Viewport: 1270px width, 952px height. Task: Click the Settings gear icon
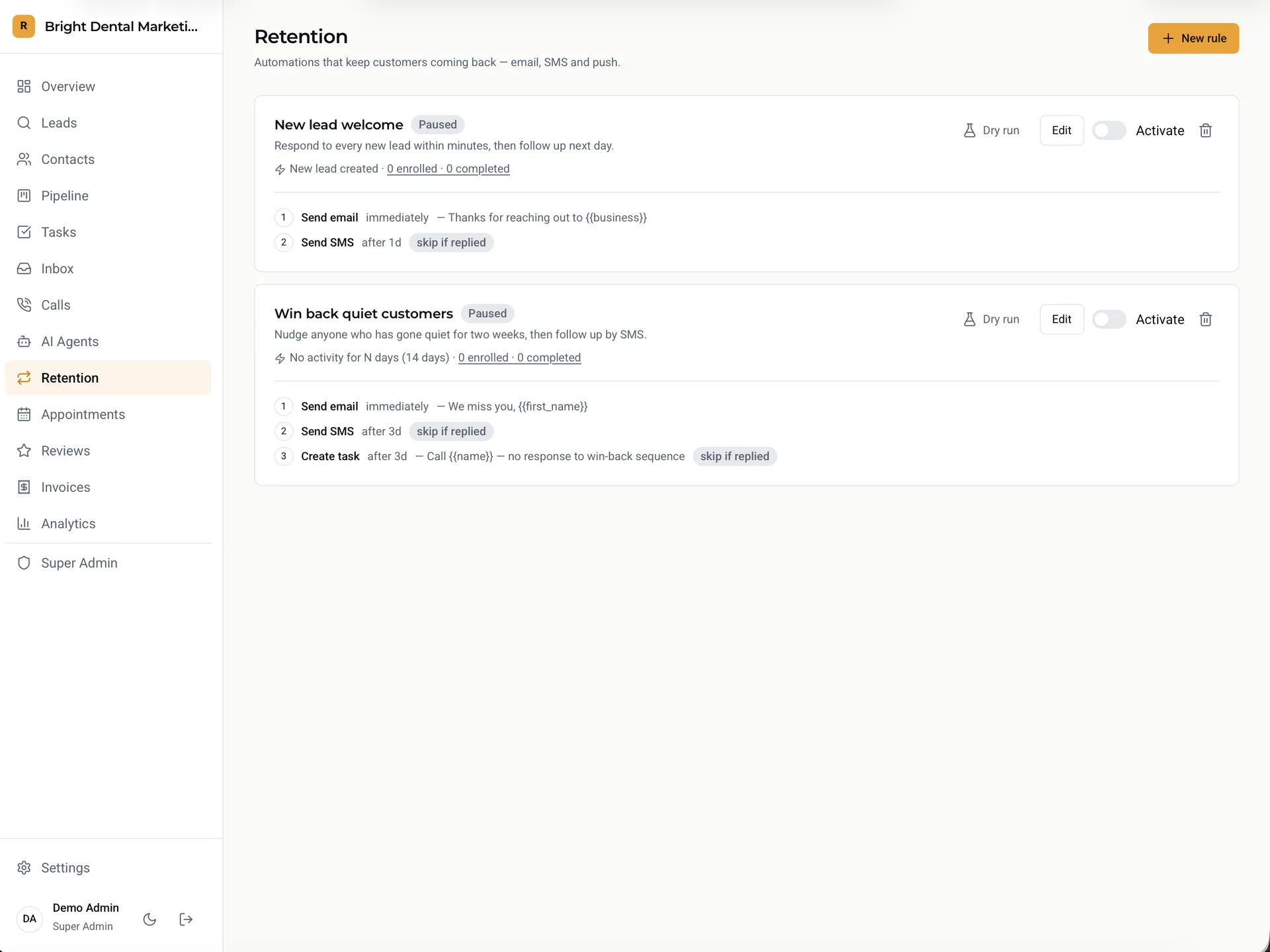(x=24, y=868)
